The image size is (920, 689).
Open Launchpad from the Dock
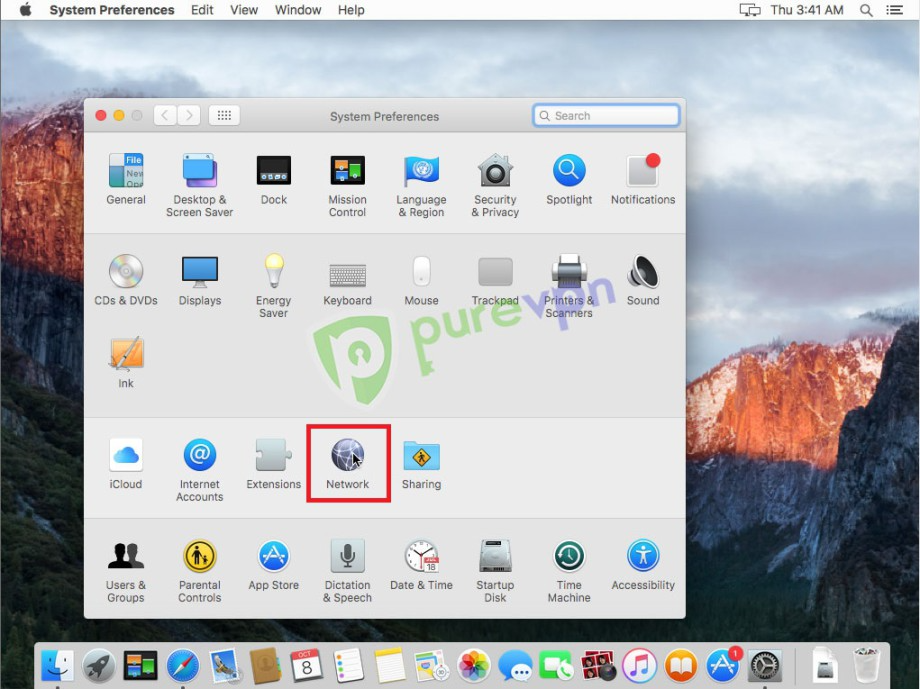[99, 666]
